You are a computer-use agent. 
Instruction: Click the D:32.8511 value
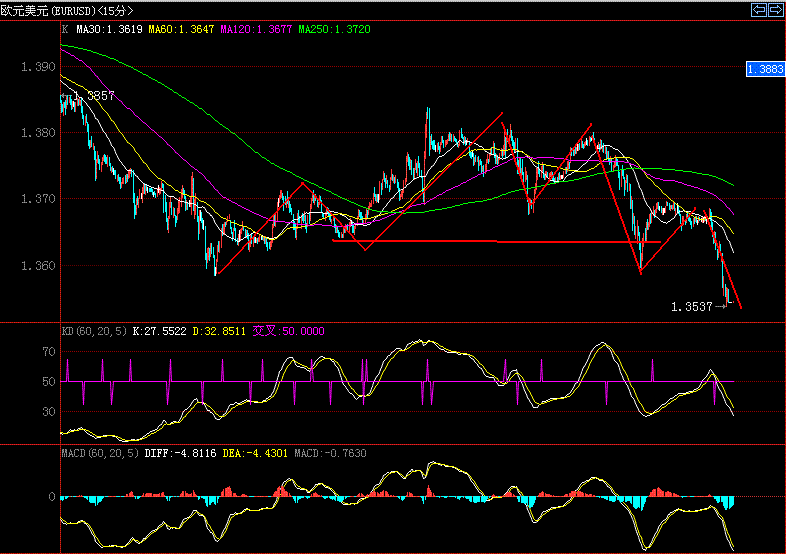[x=219, y=331]
